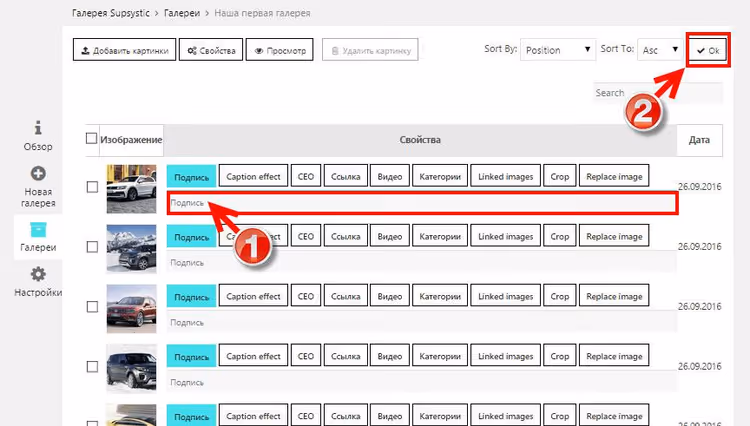Select Категории tab in third image row
Image resolution: width=750 pixels, height=426 pixels.
440,296
